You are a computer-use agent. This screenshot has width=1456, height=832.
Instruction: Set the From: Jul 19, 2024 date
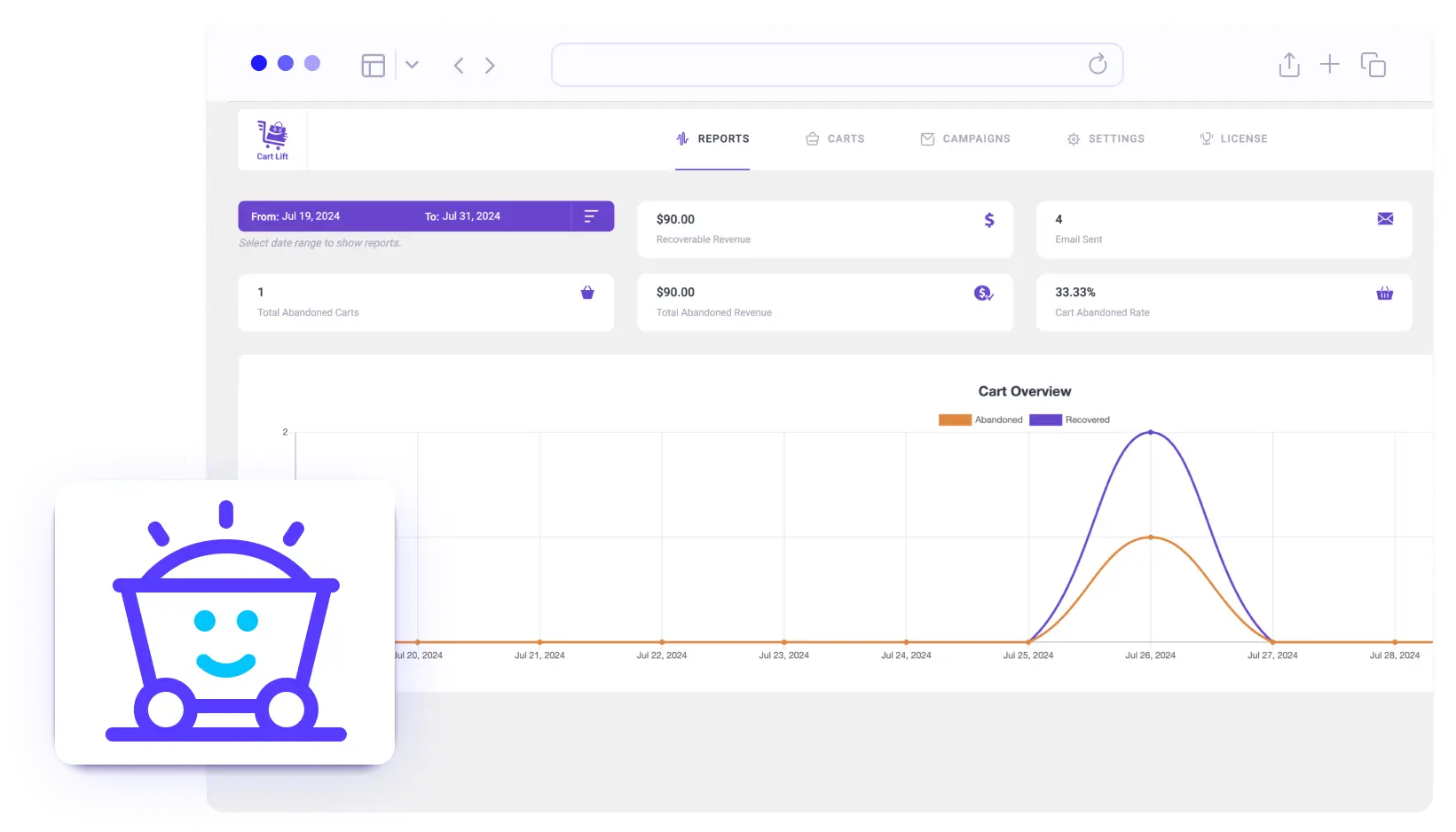coord(295,216)
